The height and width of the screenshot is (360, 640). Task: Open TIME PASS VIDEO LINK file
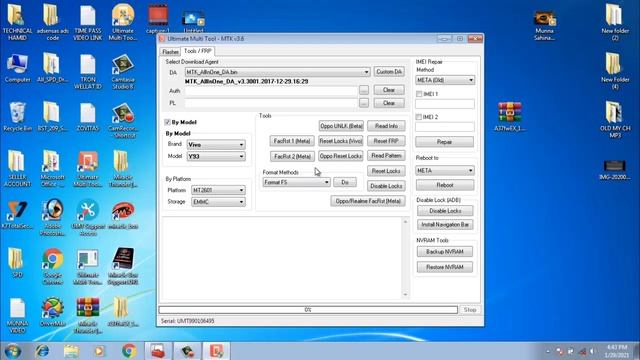[87, 22]
